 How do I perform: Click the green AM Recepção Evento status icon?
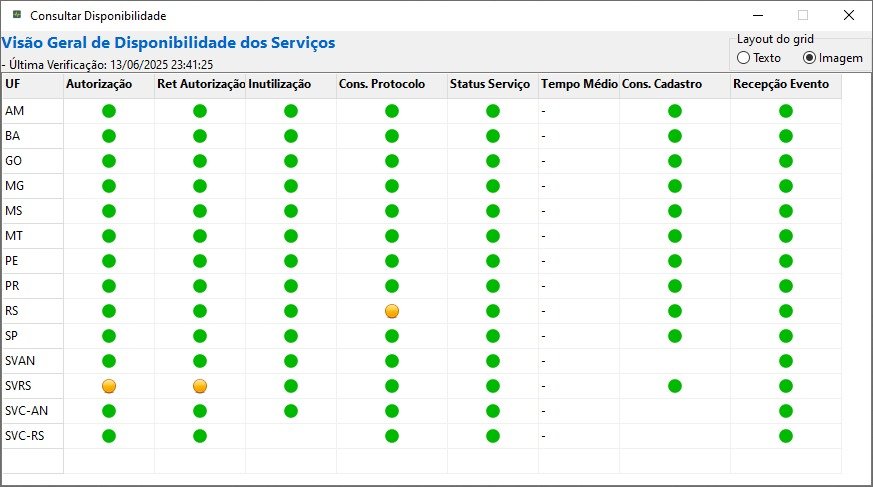tap(786, 111)
